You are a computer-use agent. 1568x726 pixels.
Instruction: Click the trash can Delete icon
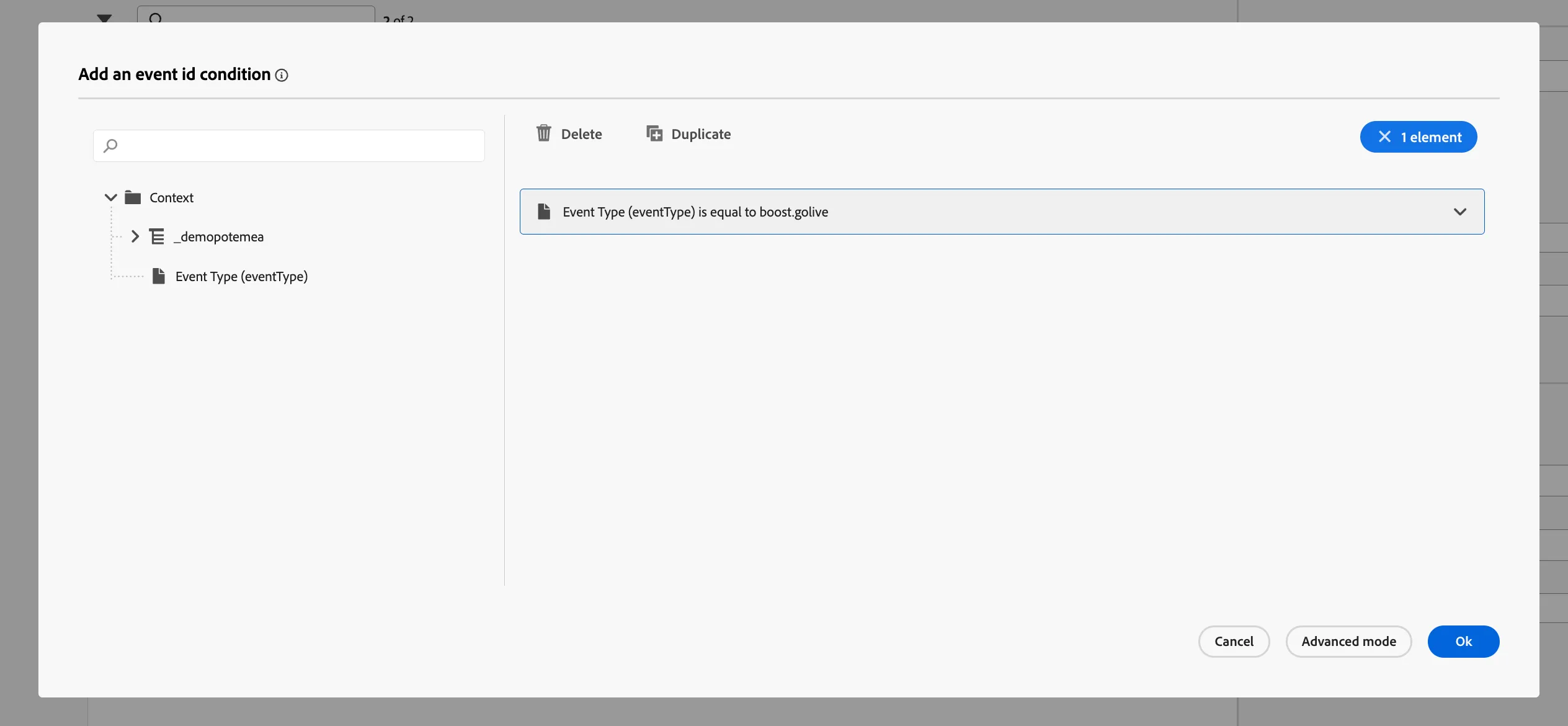543,133
